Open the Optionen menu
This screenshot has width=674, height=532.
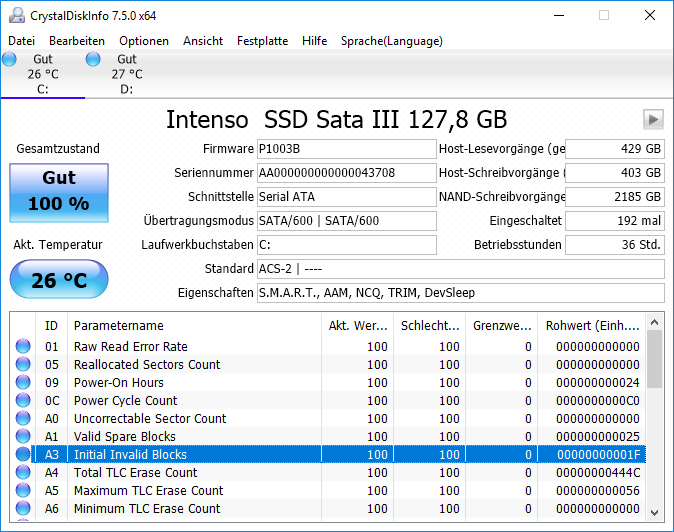tap(144, 41)
